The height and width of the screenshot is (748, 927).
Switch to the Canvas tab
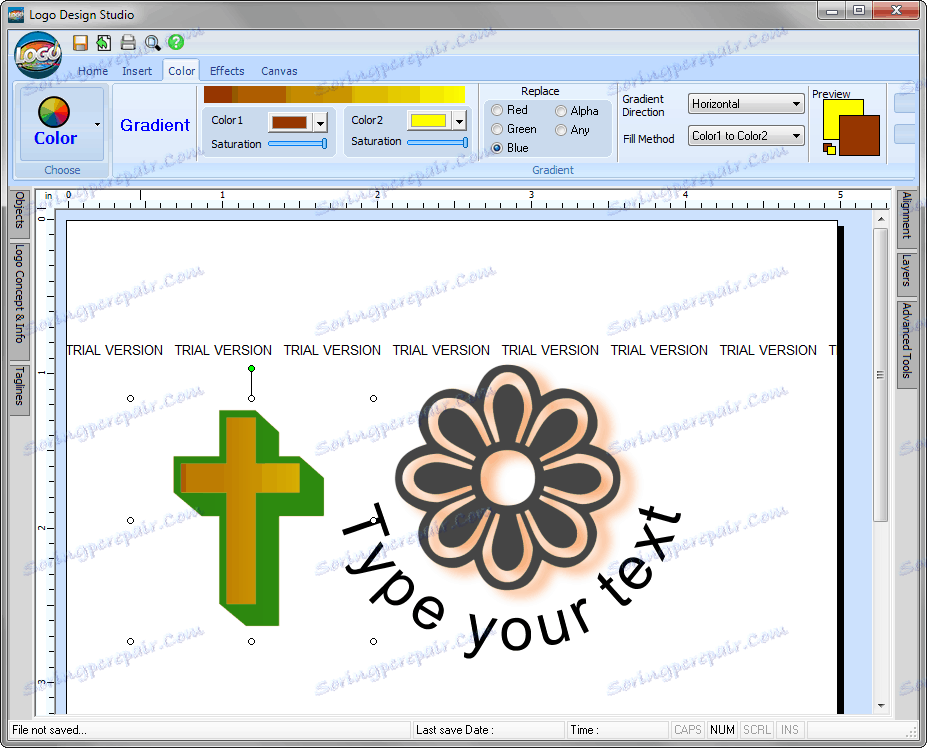tap(279, 71)
